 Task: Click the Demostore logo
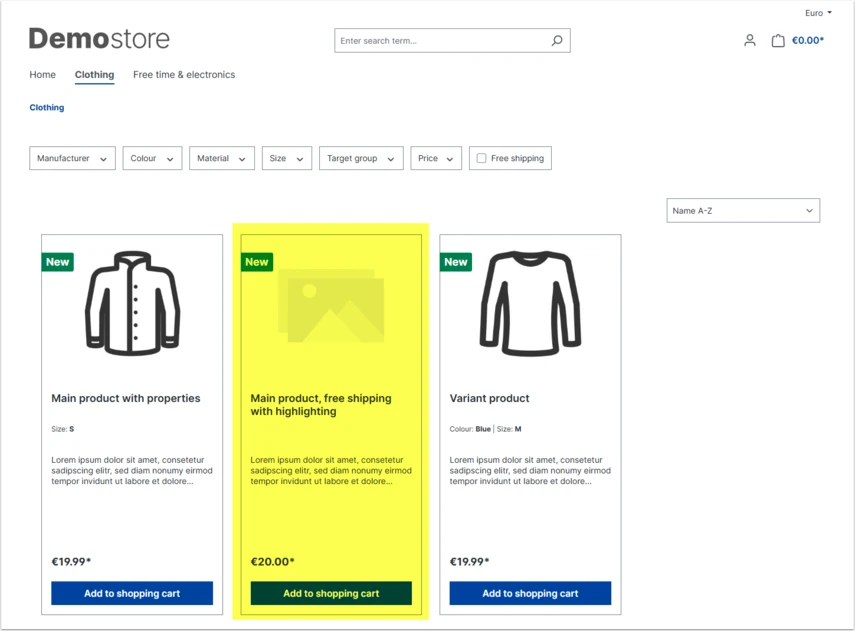[99, 39]
